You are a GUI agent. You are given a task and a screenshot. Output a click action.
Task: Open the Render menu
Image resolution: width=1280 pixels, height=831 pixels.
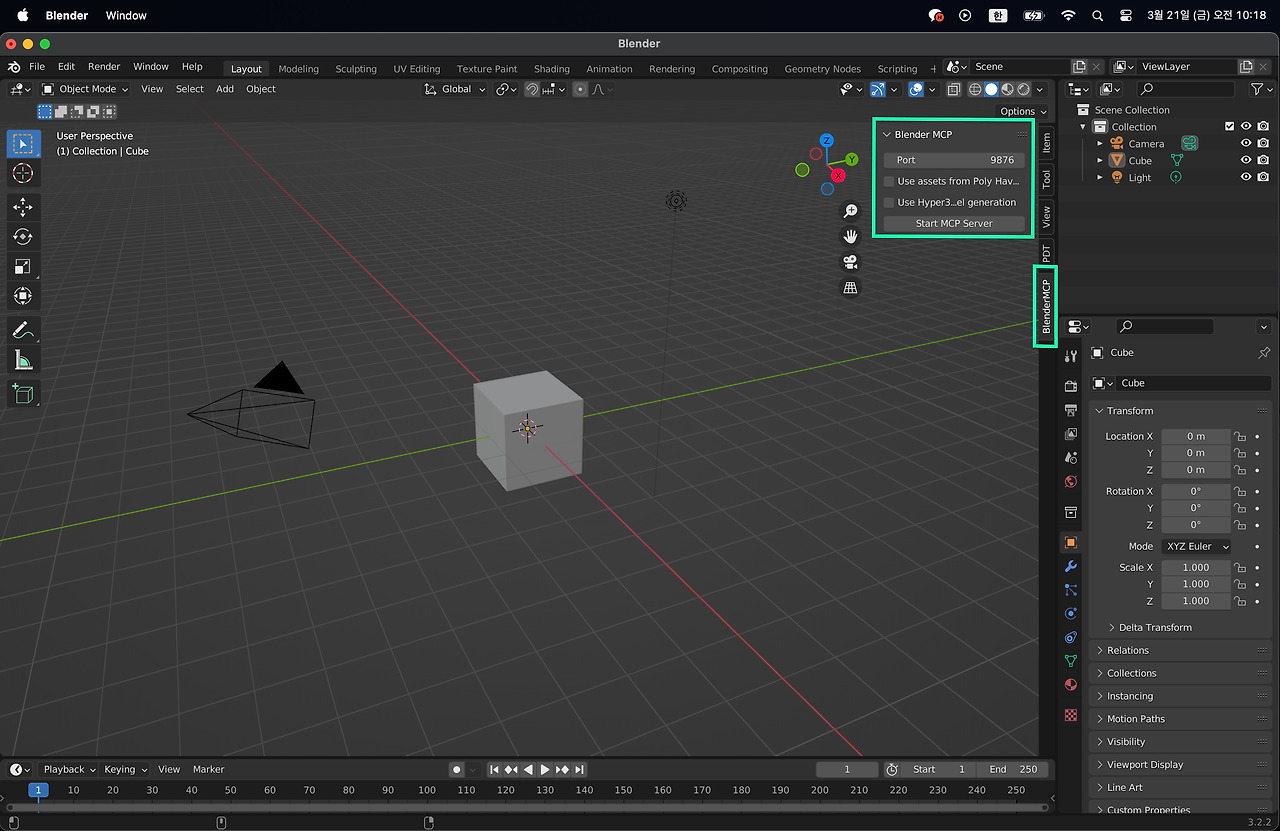pyautogui.click(x=104, y=67)
